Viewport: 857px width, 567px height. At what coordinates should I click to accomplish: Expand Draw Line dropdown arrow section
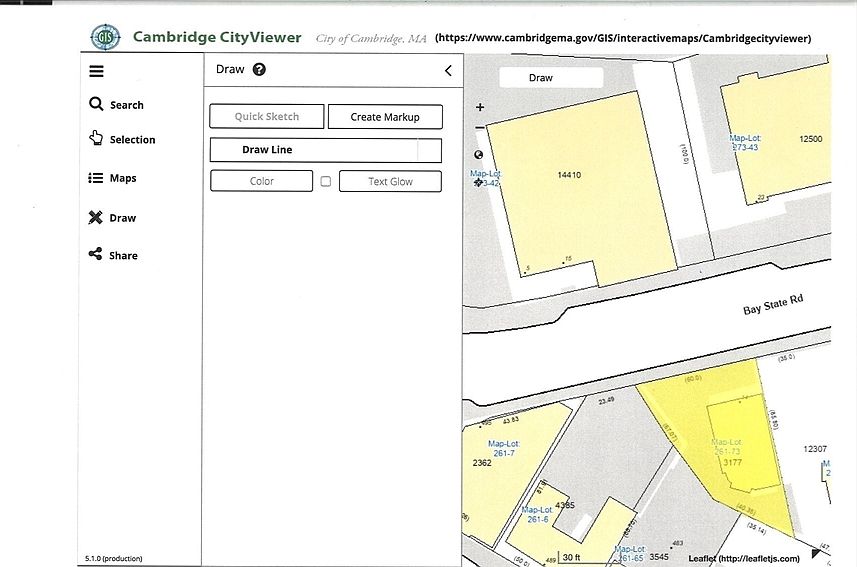click(428, 150)
